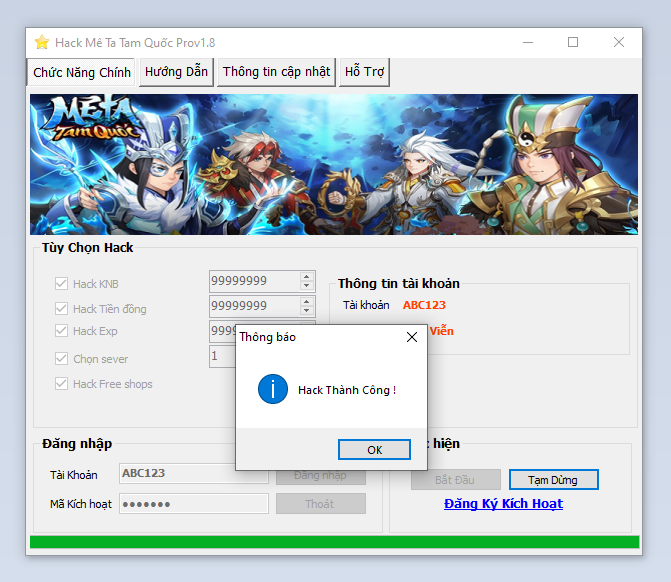Close the Thông báo dialog with X
This screenshot has width=671, height=582.
coord(412,337)
